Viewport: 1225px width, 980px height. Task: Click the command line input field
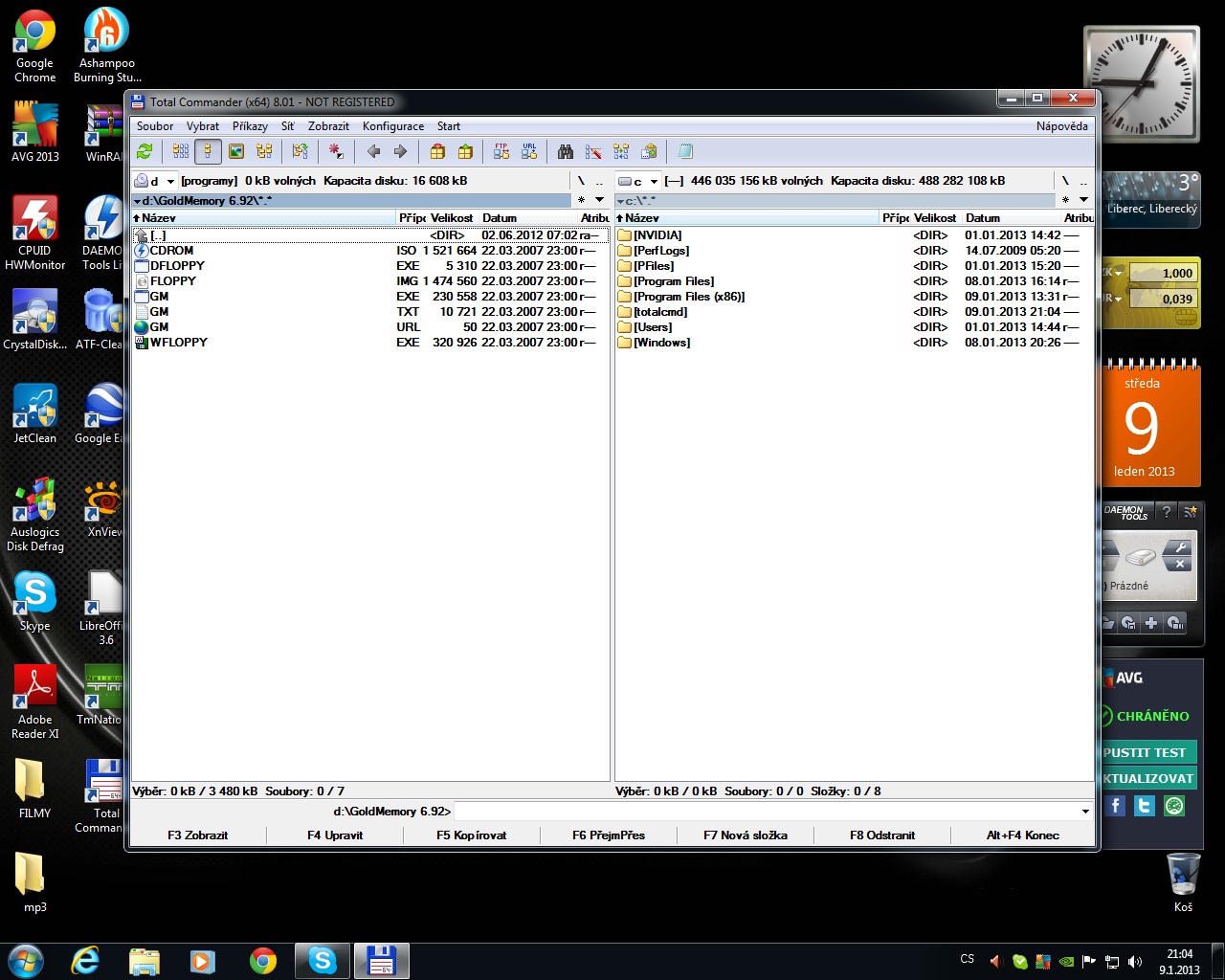766,812
